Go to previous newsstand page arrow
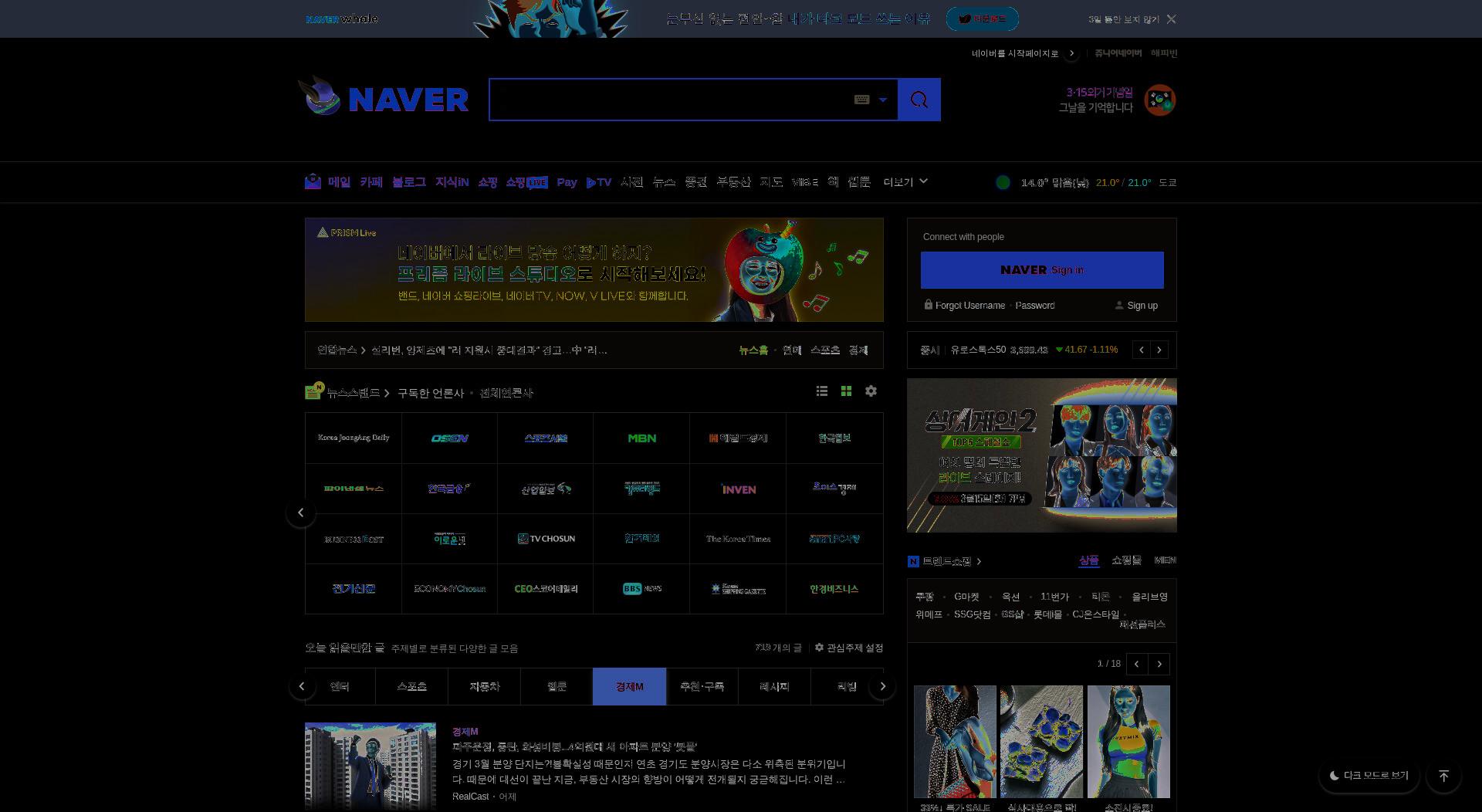The height and width of the screenshot is (812, 1482). [301, 513]
